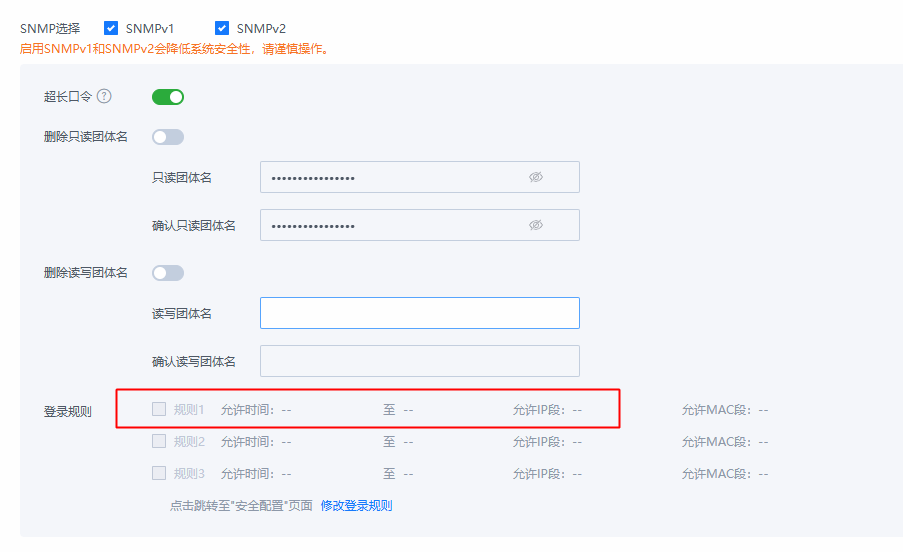
Task: Open the 修改登录规则 link
Action: point(356,506)
